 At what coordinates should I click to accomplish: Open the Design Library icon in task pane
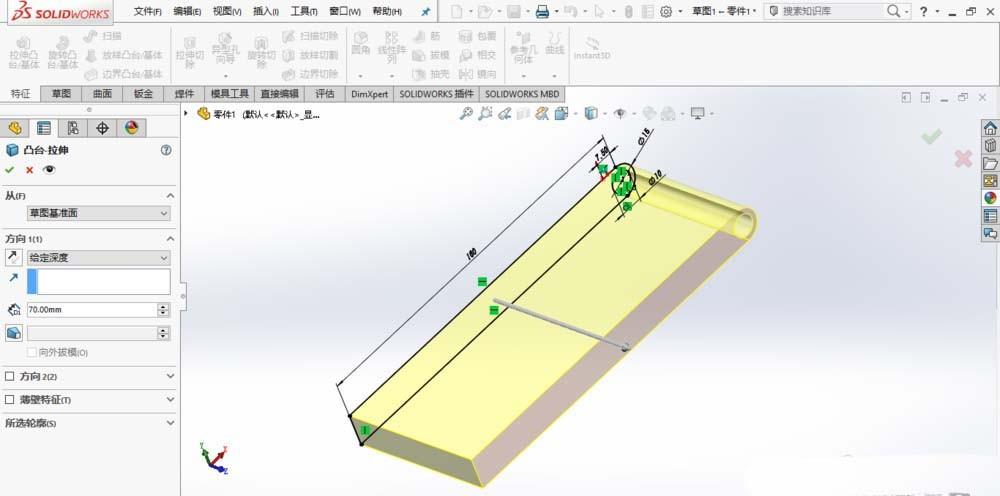point(990,145)
